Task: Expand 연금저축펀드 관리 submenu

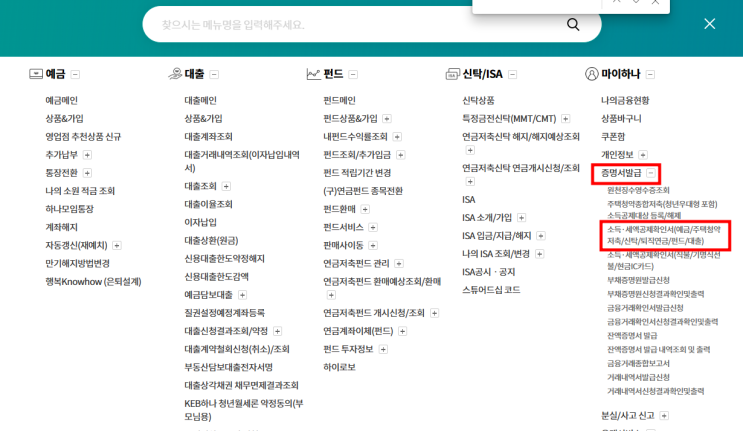Action: click(x=399, y=264)
